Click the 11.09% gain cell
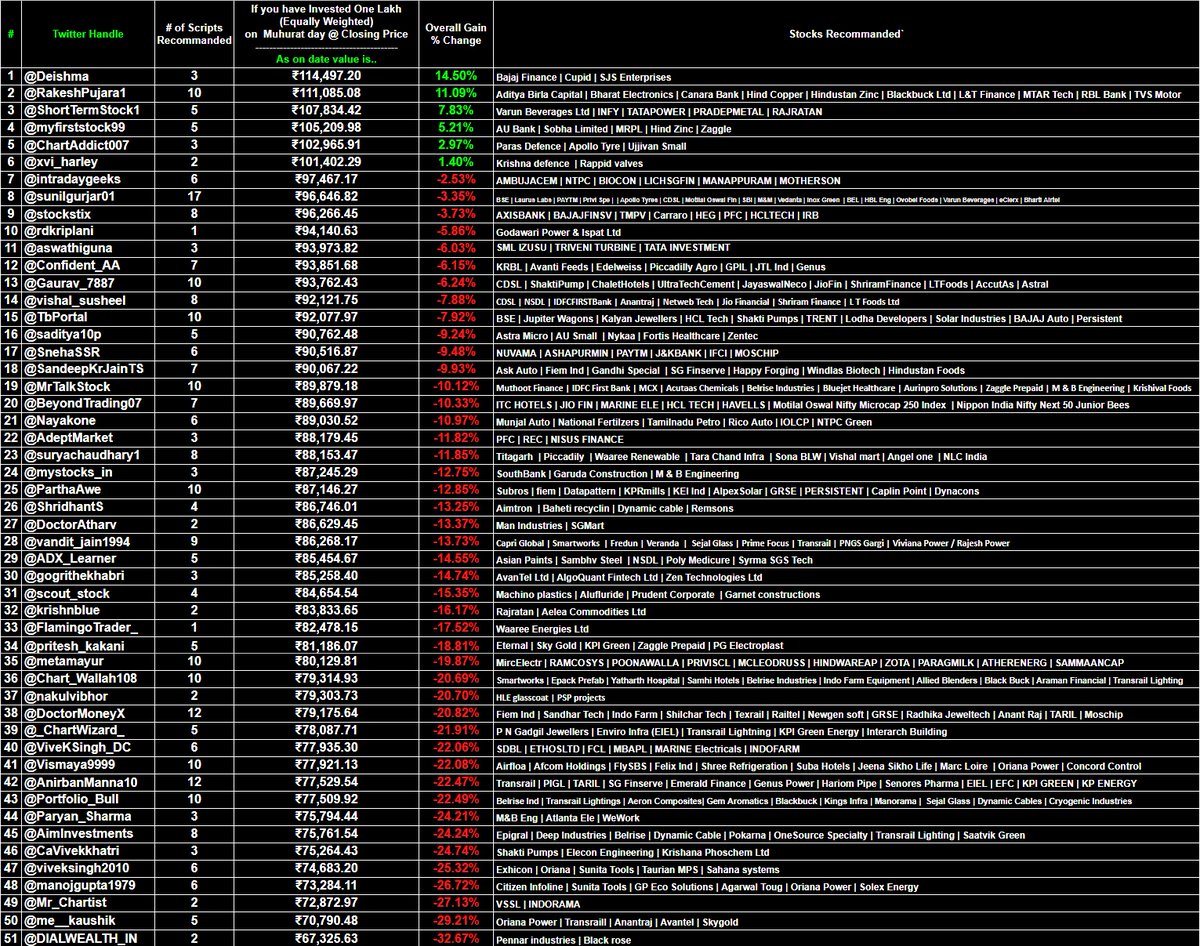Screen dimensions: 1200x946 click(x=455, y=94)
